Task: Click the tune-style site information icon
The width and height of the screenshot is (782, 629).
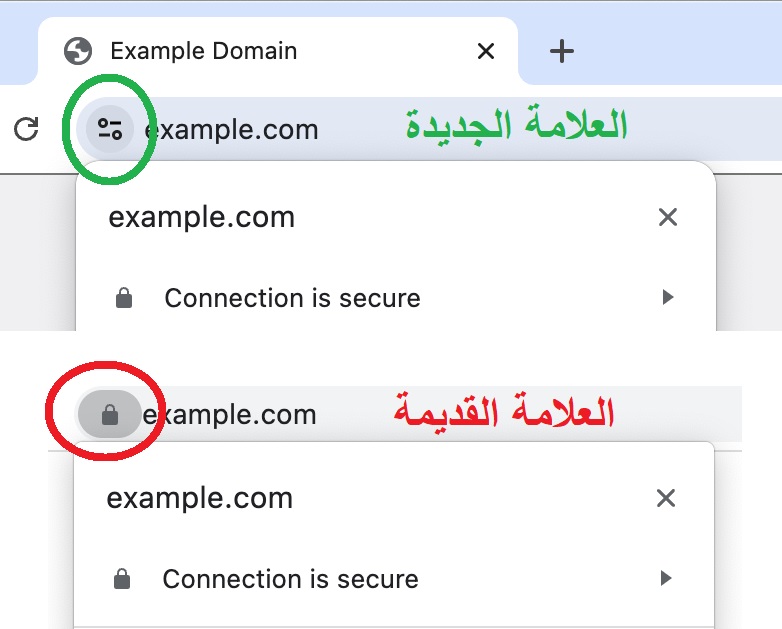Action: 109,129
